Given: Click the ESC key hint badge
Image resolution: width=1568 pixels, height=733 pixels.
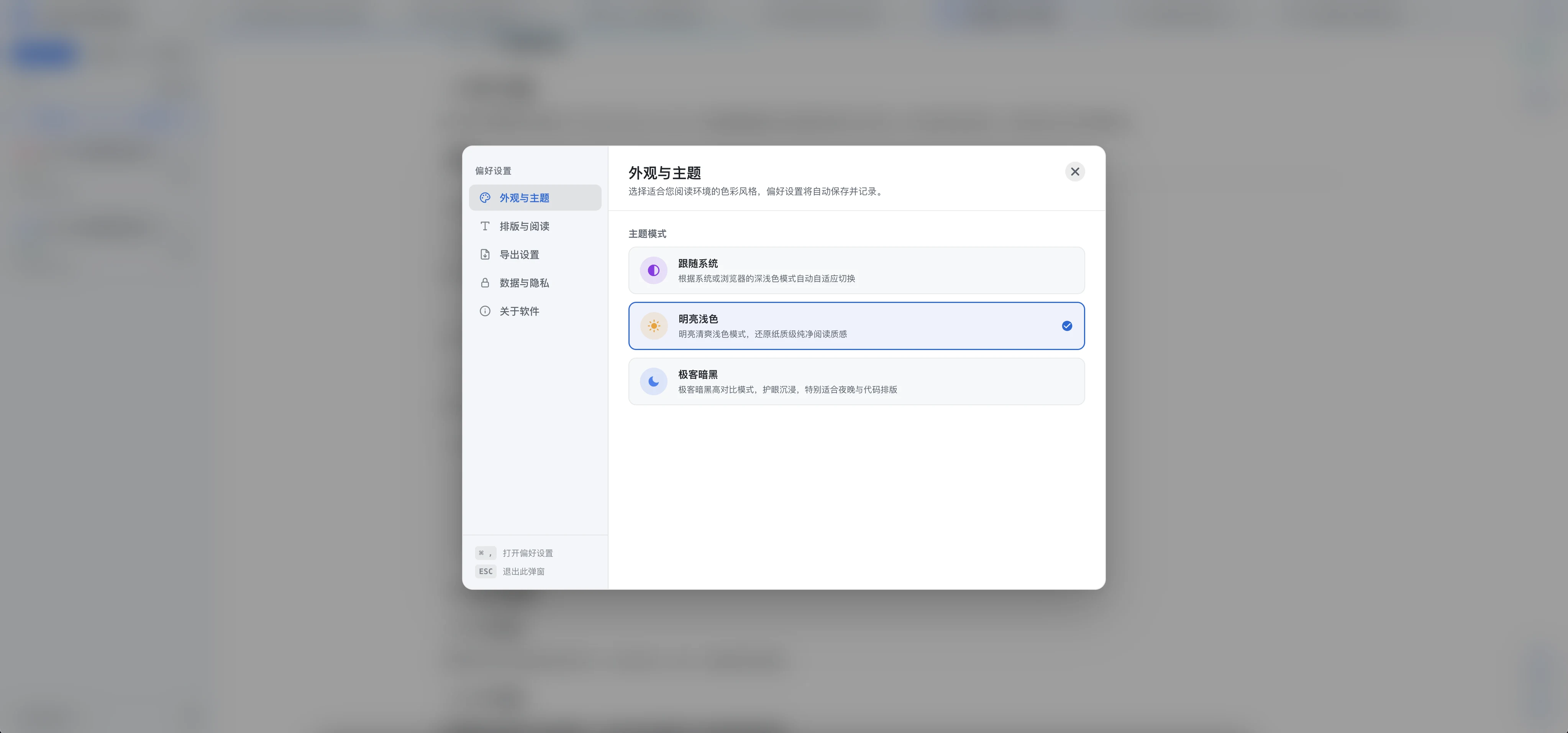Looking at the screenshot, I should 486,571.
